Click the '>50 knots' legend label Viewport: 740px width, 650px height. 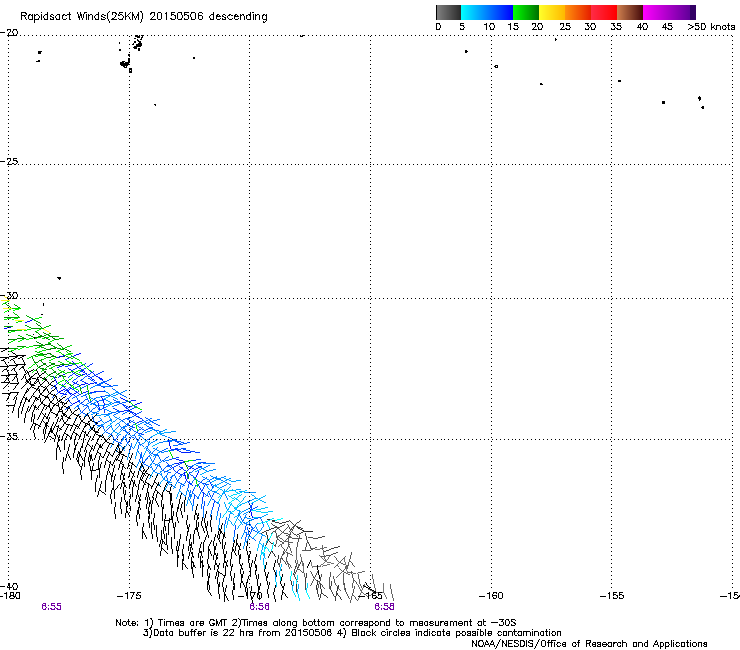click(711, 27)
